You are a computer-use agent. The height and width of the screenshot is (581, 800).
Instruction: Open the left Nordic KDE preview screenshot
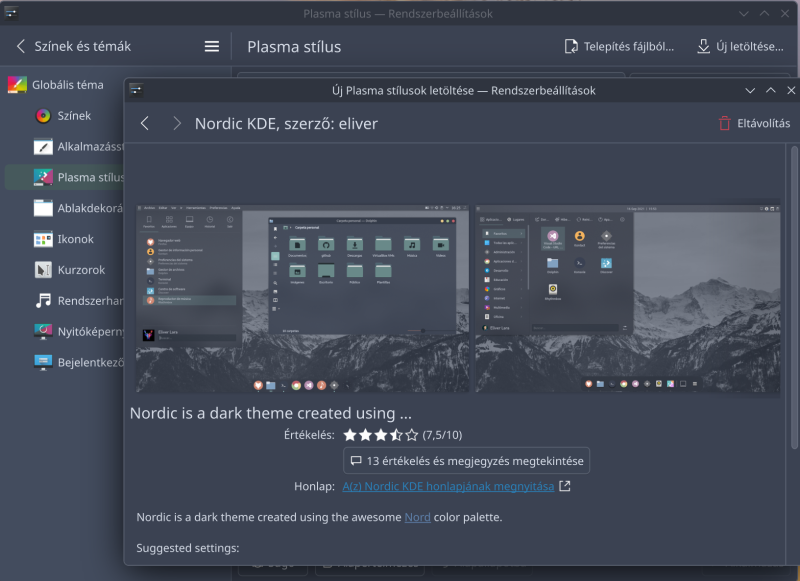click(302, 299)
